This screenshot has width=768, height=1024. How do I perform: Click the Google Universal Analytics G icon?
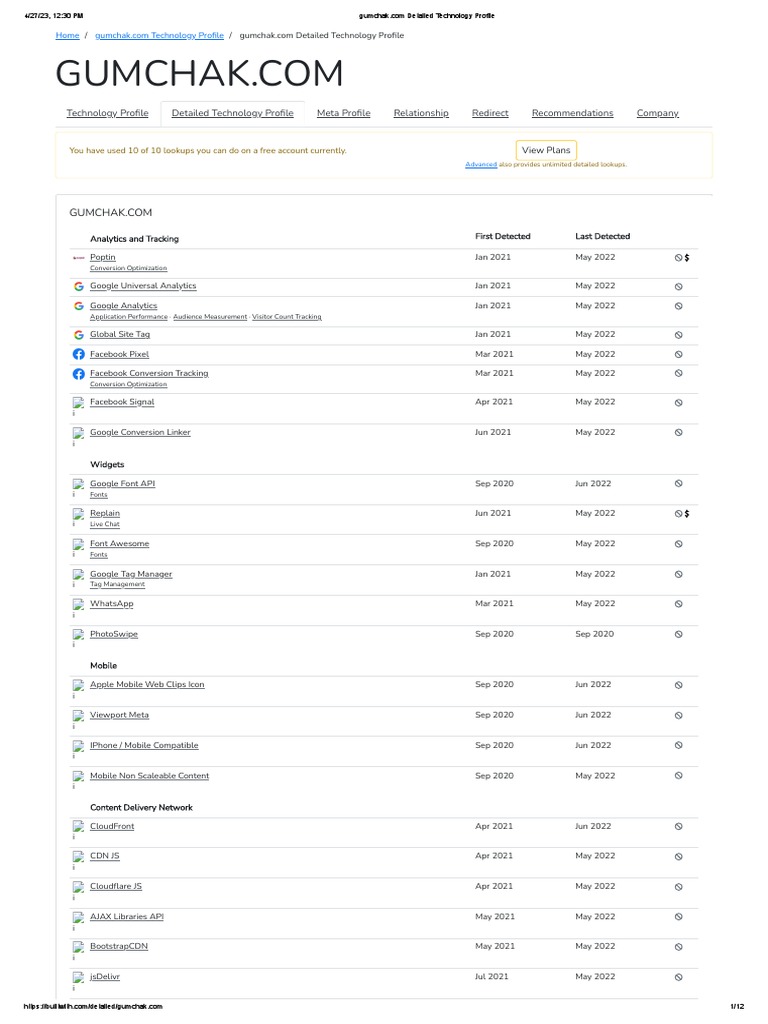78,286
